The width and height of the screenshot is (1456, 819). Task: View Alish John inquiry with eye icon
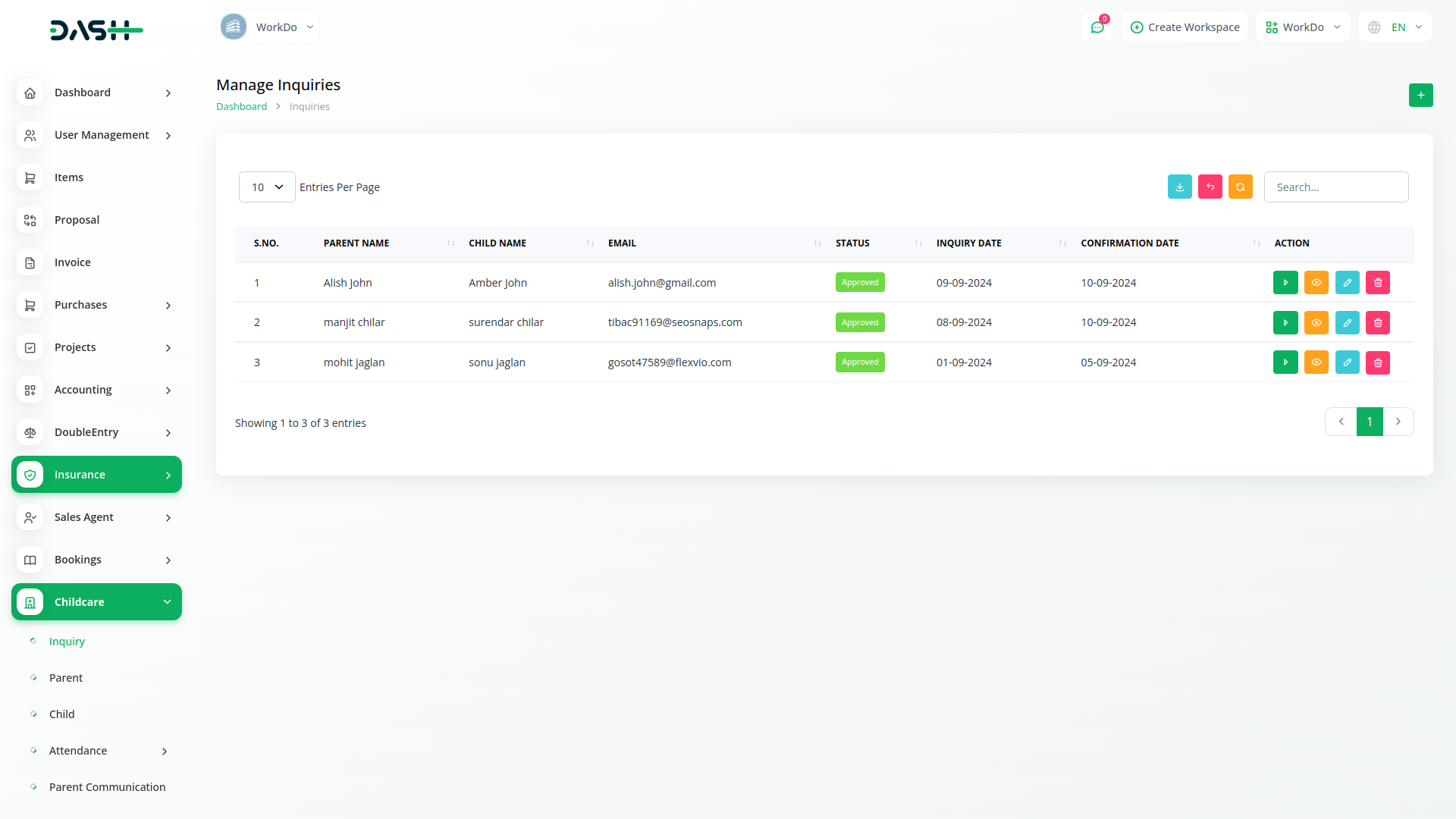click(x=1316, y=283)
